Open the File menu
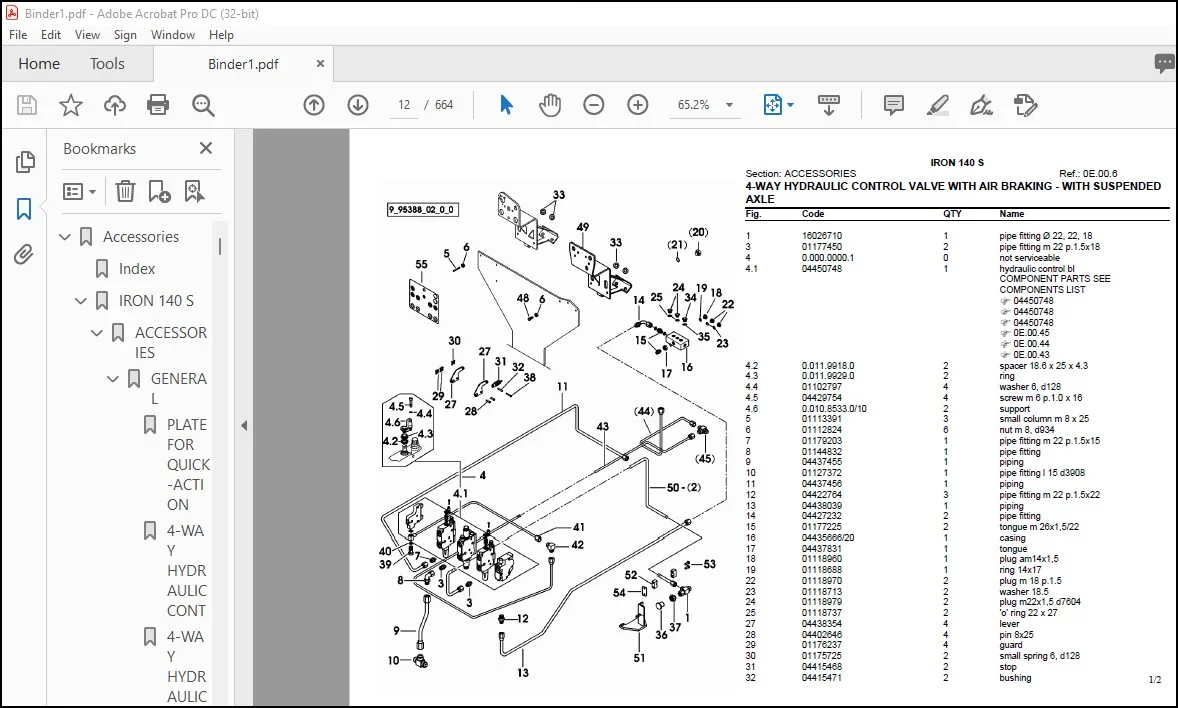Viewport: 1178px width, 708px height. [x=18, y=35]
